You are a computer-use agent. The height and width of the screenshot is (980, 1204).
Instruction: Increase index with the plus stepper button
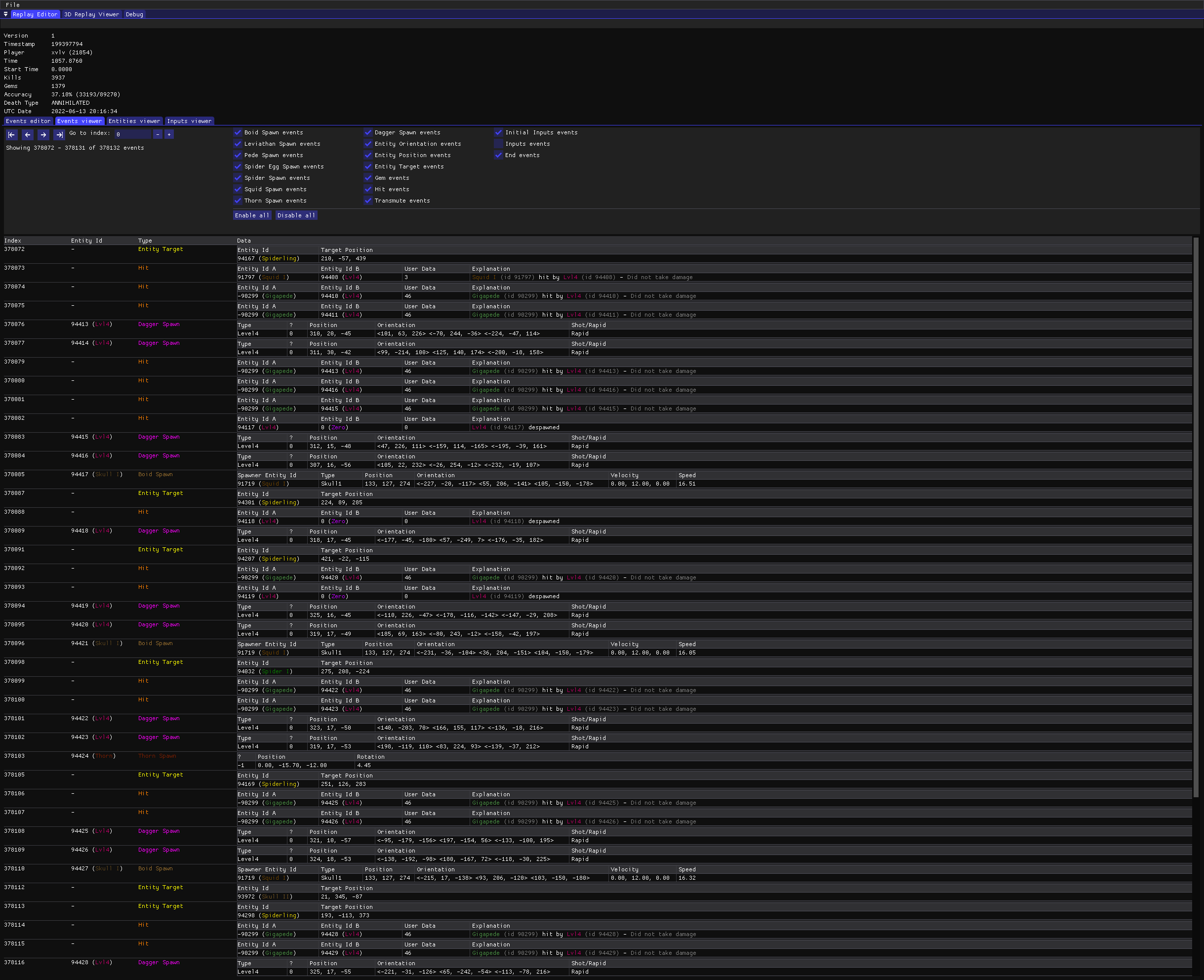(x=169, y=134)
